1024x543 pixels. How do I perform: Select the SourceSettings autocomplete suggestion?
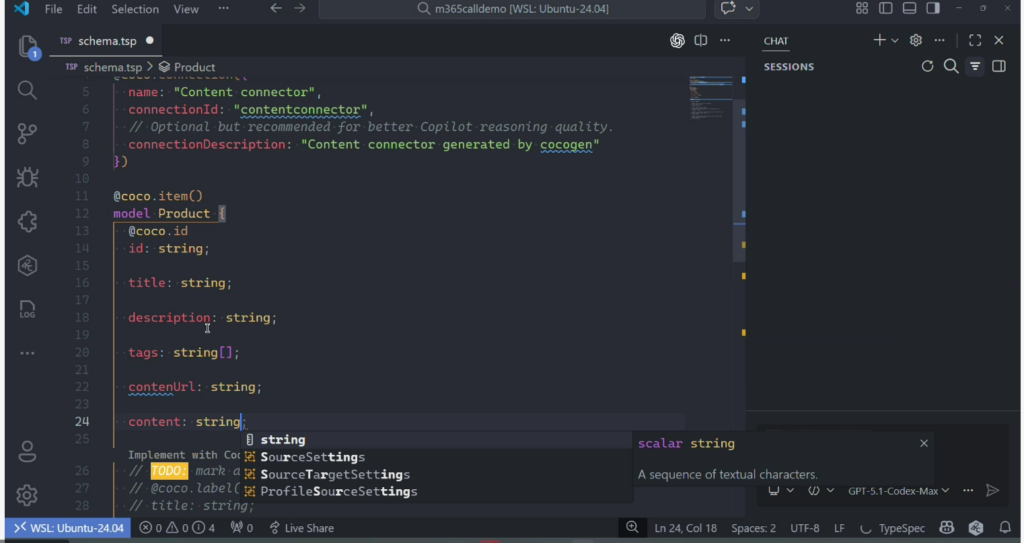(x=312, y=457)
